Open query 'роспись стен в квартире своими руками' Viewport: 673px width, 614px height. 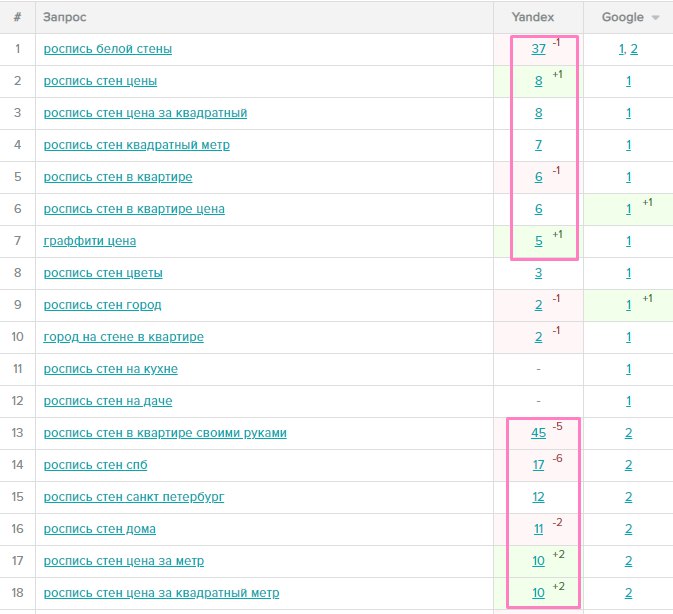pyautogui.click(x=165, y=433)
